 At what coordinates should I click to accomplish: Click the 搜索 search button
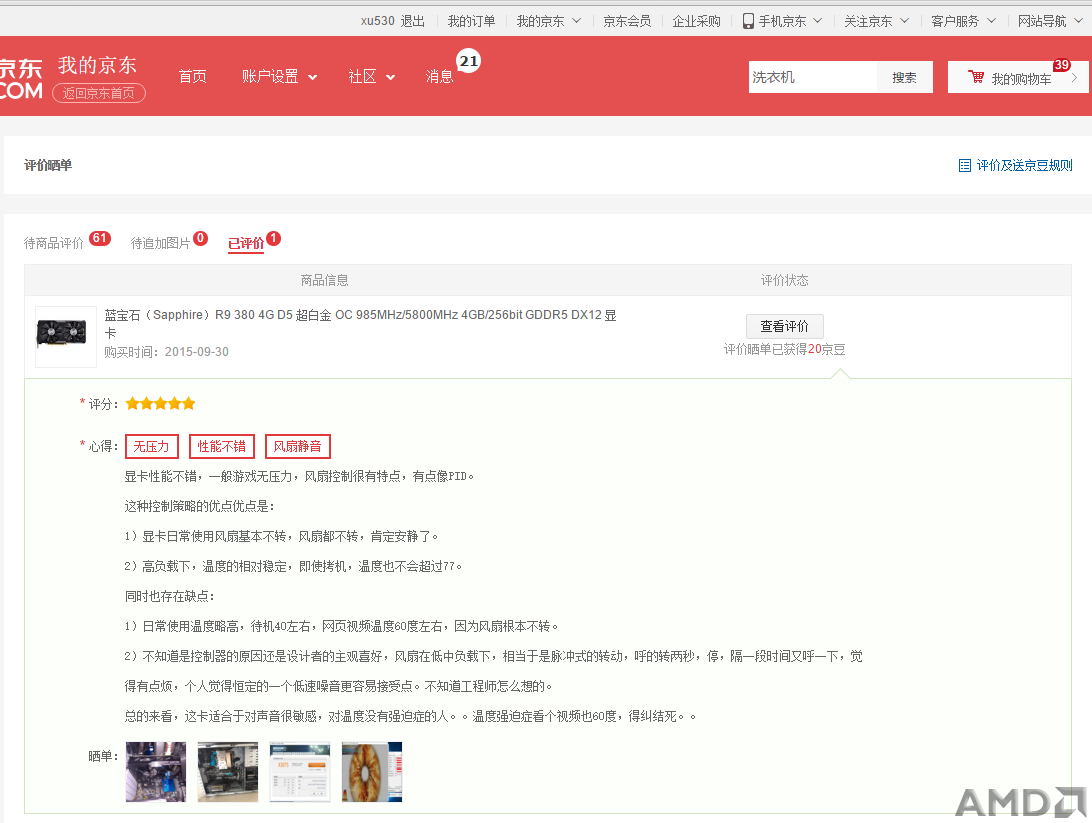pos(904,77)
